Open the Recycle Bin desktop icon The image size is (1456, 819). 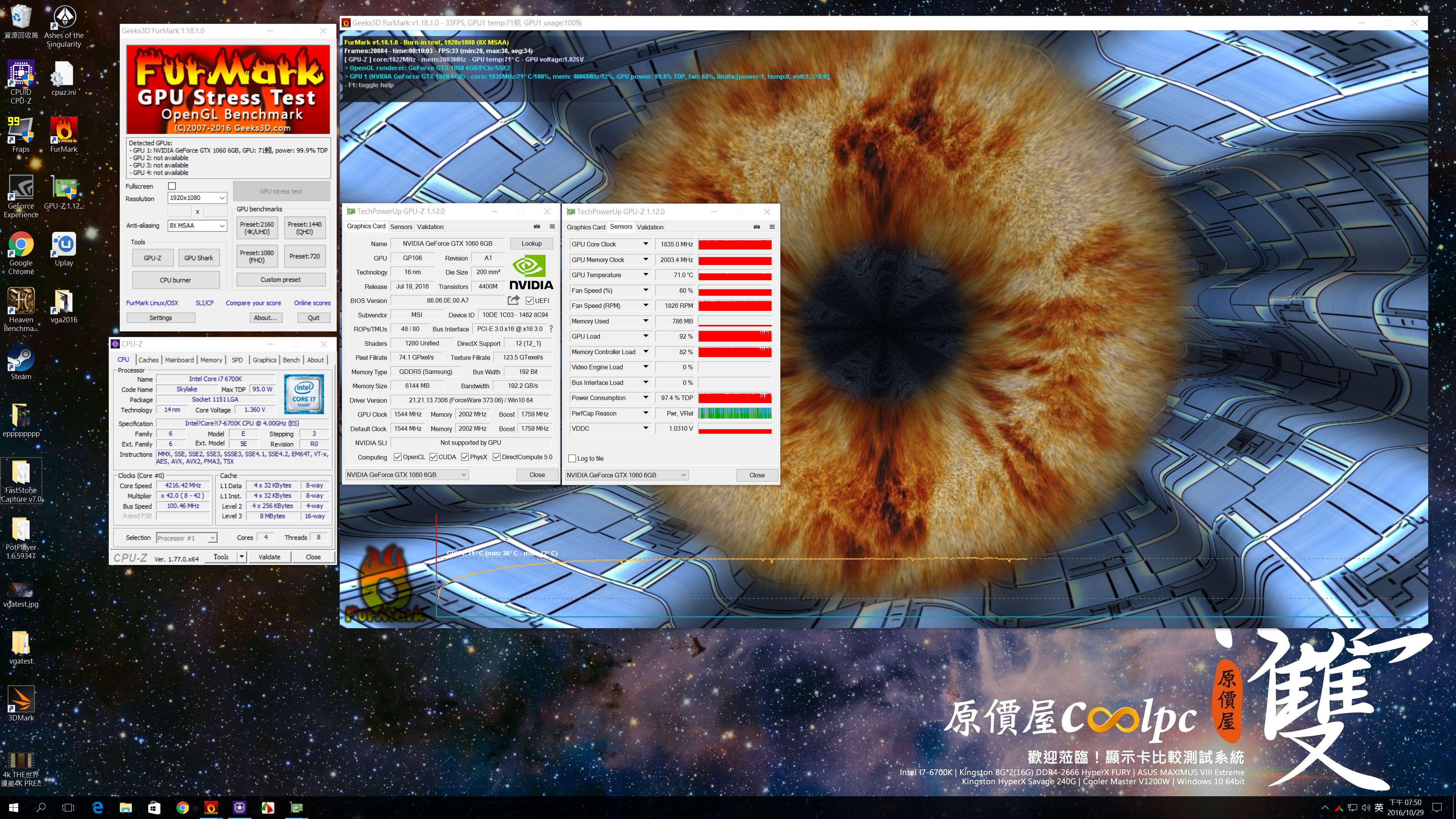tap(21, 22)
